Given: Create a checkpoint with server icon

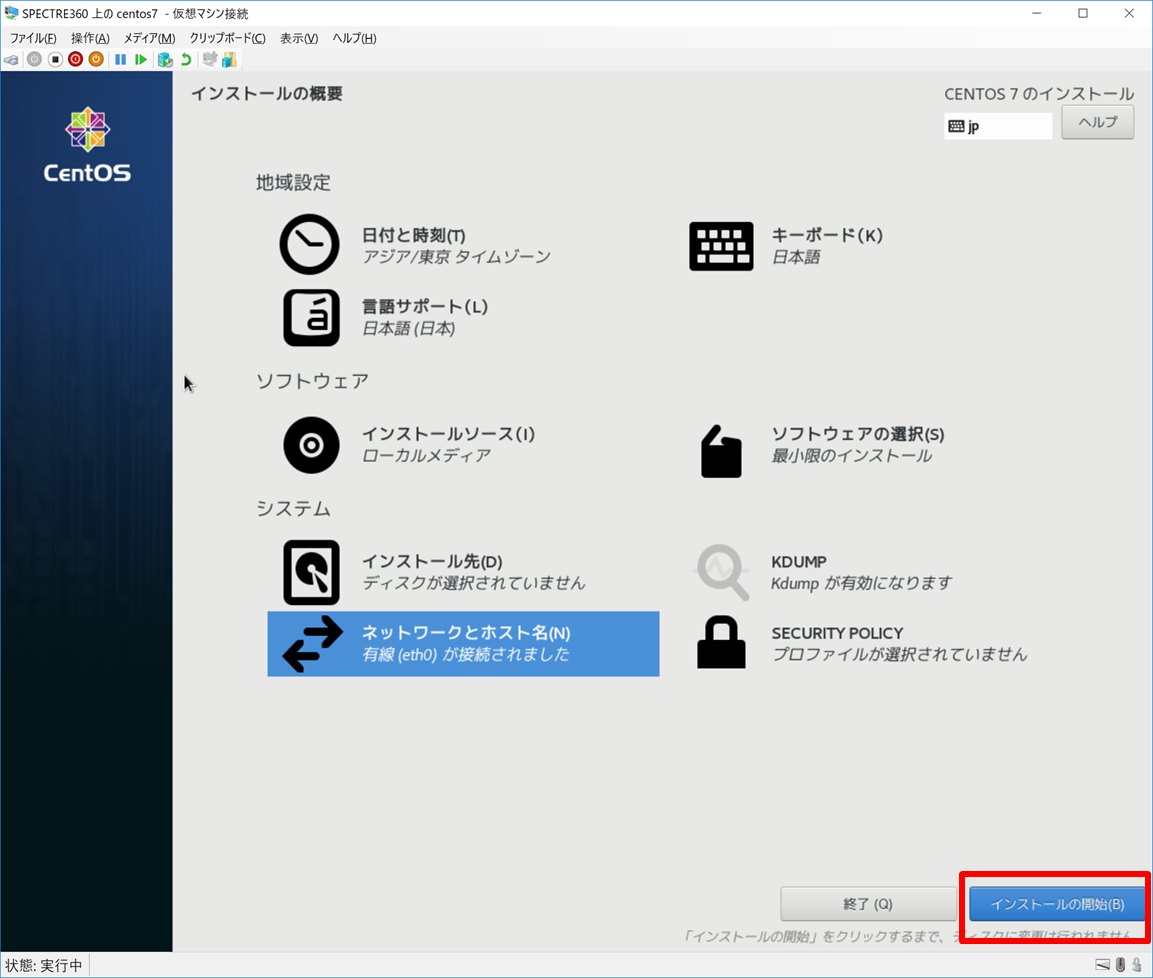Looking at the screenshot, I should [x=165, y=60].
